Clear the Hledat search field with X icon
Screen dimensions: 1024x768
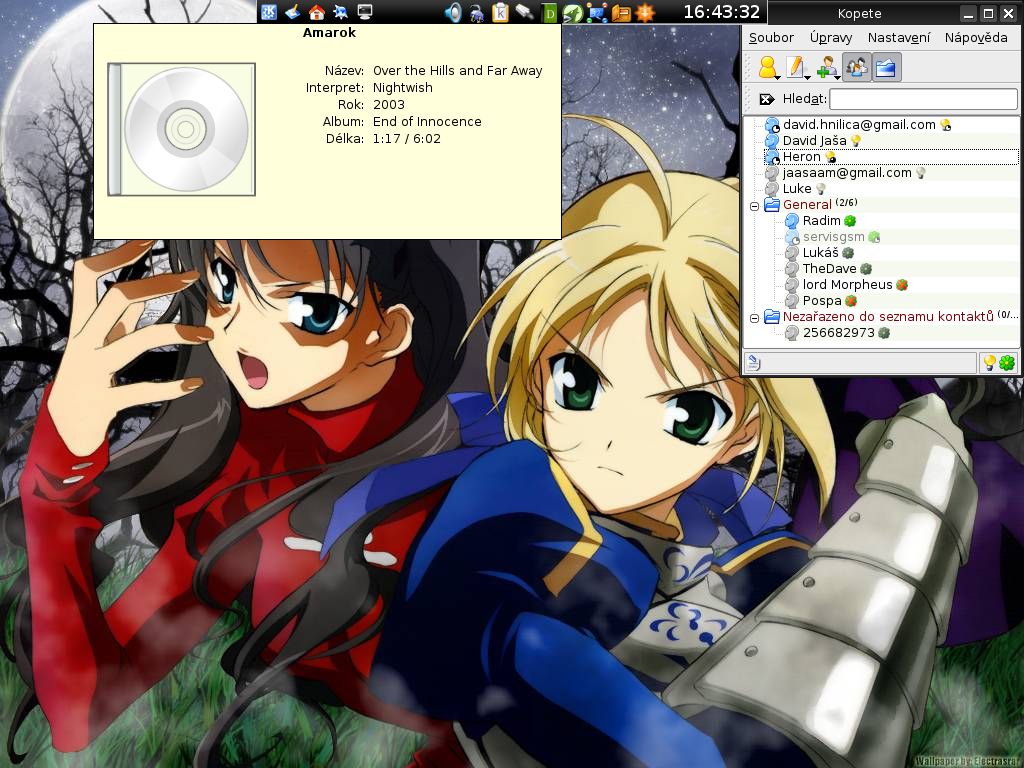click(767, 99)
